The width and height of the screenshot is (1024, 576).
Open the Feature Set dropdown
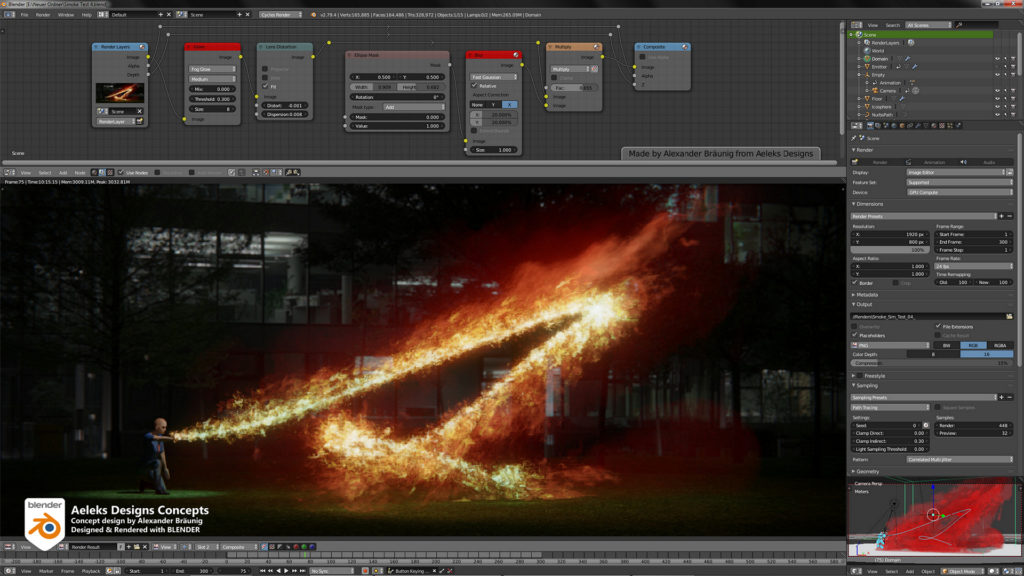pos(959,183)
